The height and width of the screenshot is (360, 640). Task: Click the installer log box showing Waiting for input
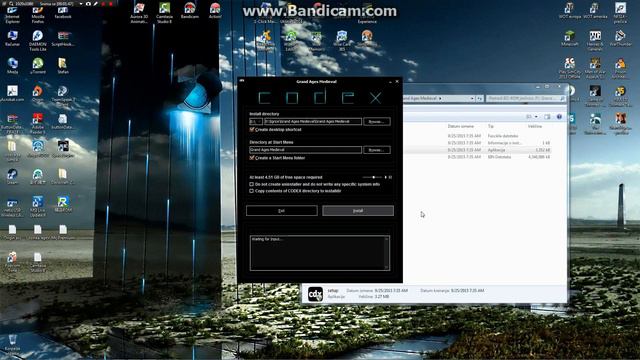coord(320,253)
